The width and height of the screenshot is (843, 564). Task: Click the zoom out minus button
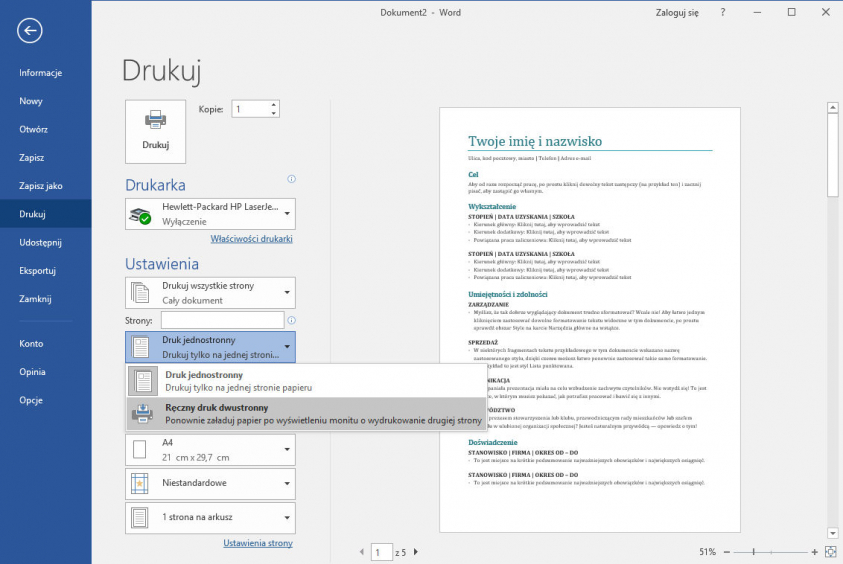pyautogui.click(x=726, y=552)
